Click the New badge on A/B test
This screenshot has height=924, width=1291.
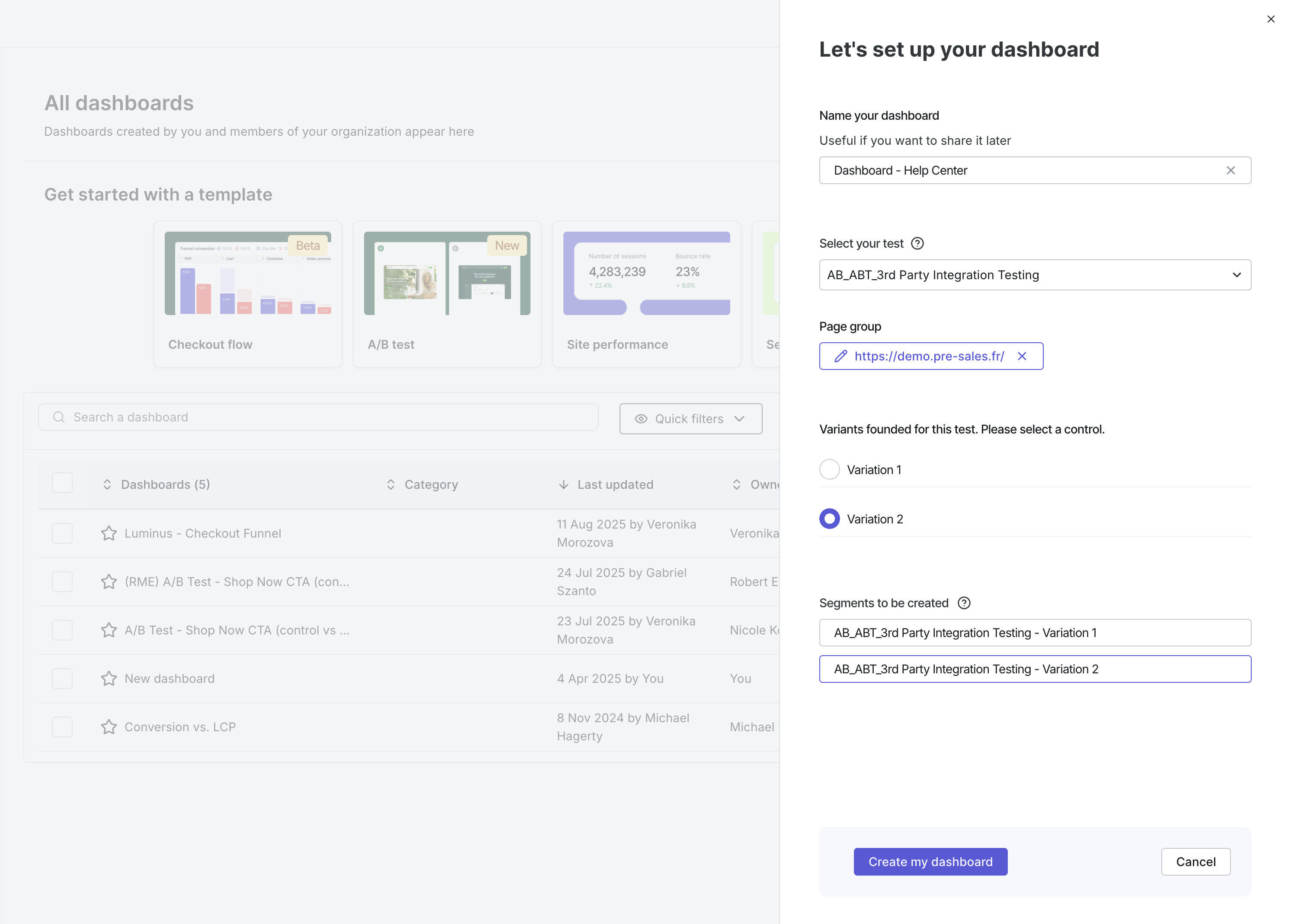click(x=507, y=246)
